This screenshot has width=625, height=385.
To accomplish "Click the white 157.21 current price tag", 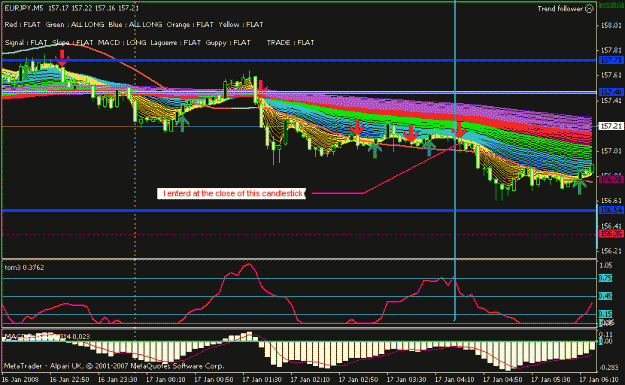I will [x=611, y=126].
